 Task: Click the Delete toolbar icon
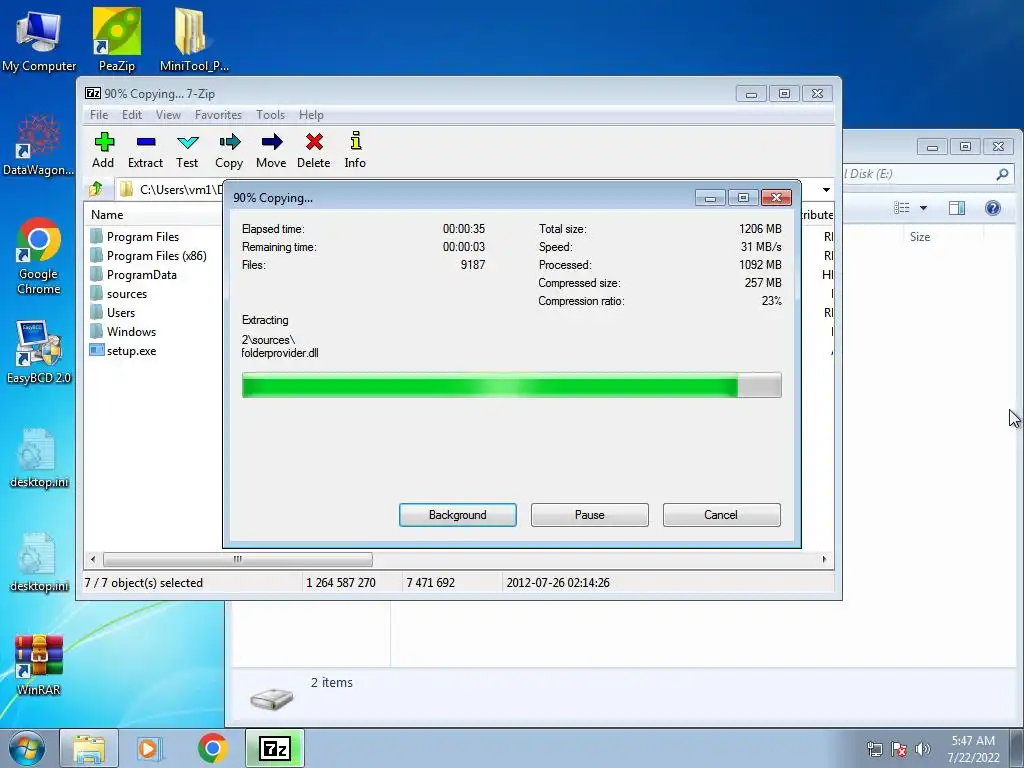click(x=313, y=150)
